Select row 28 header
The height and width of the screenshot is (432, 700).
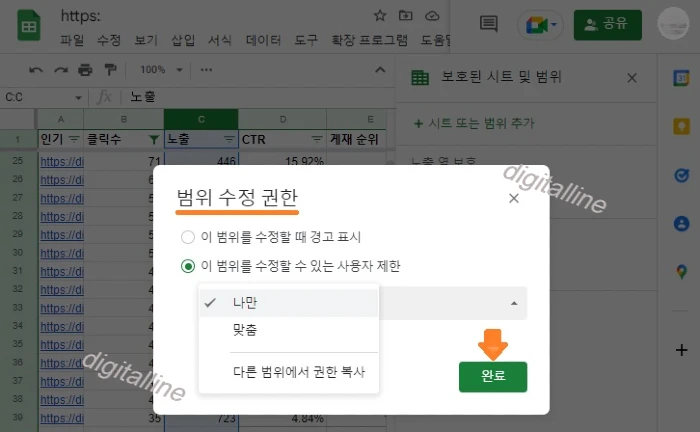click(x=17, y=216)
